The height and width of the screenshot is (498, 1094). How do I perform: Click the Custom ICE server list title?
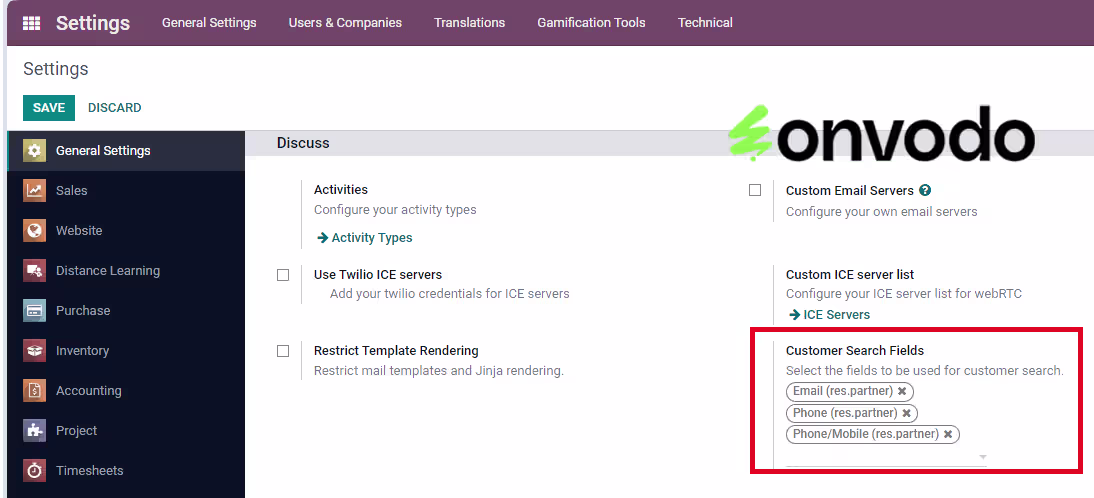pos(850,275)
